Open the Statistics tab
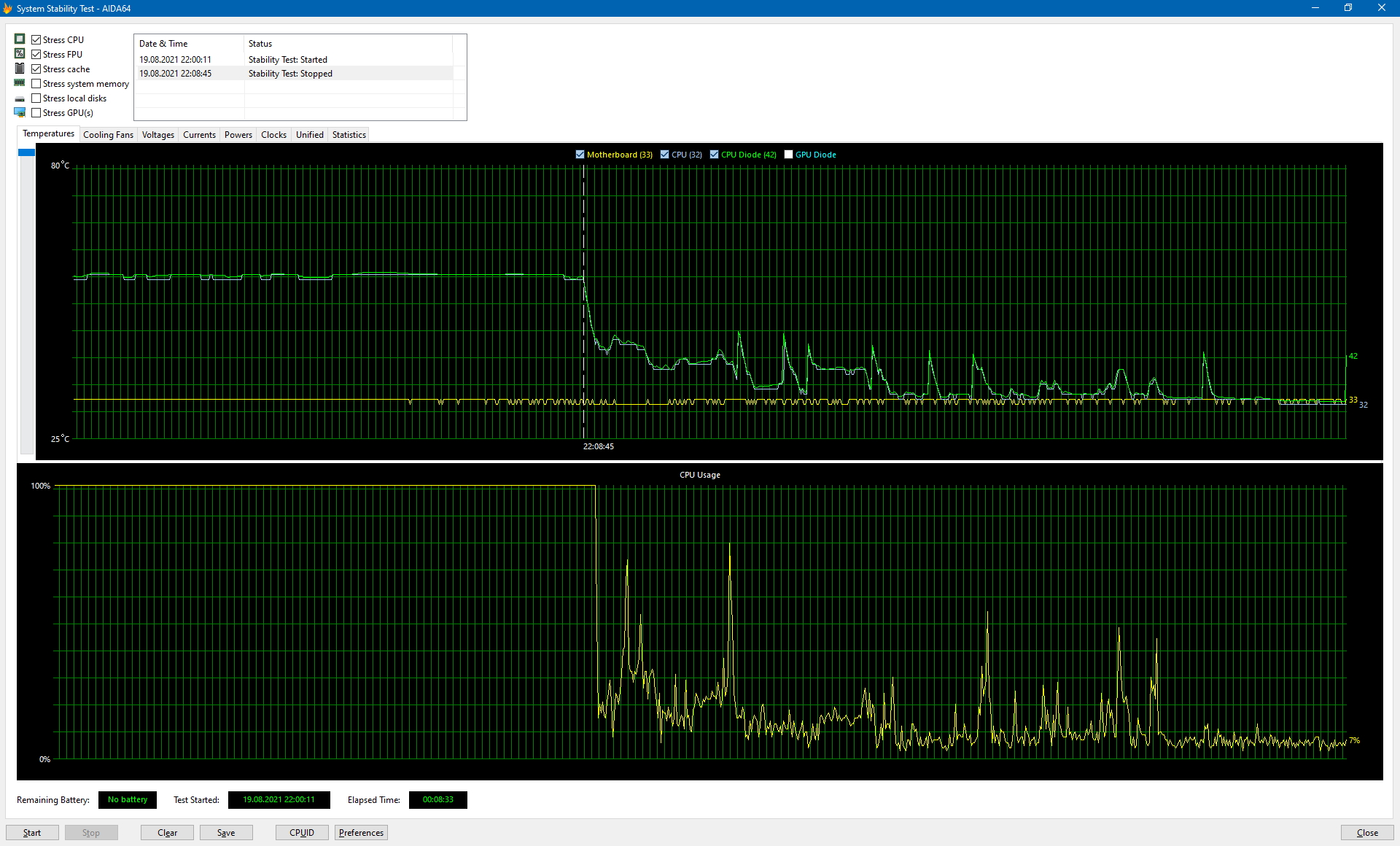This screenshot has height=846, width=1400. pos(349,135)
